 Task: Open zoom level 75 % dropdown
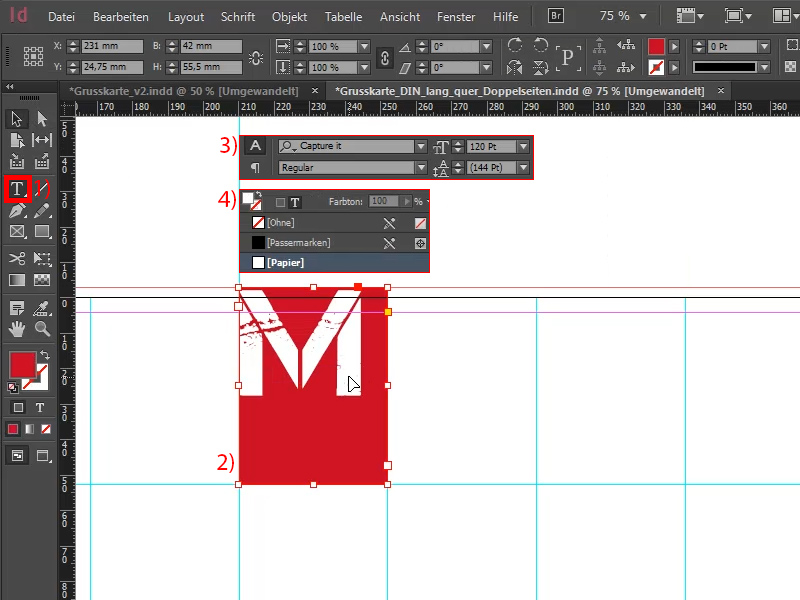[x=643, y=16]
